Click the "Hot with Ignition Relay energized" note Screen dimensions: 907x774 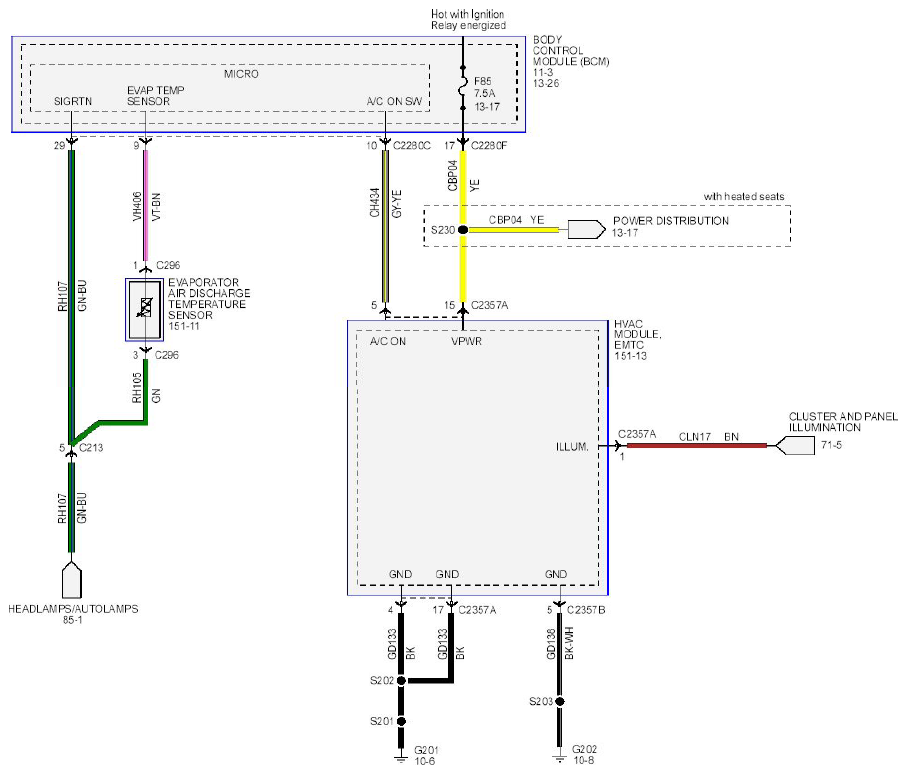click(x=468, y=20)
